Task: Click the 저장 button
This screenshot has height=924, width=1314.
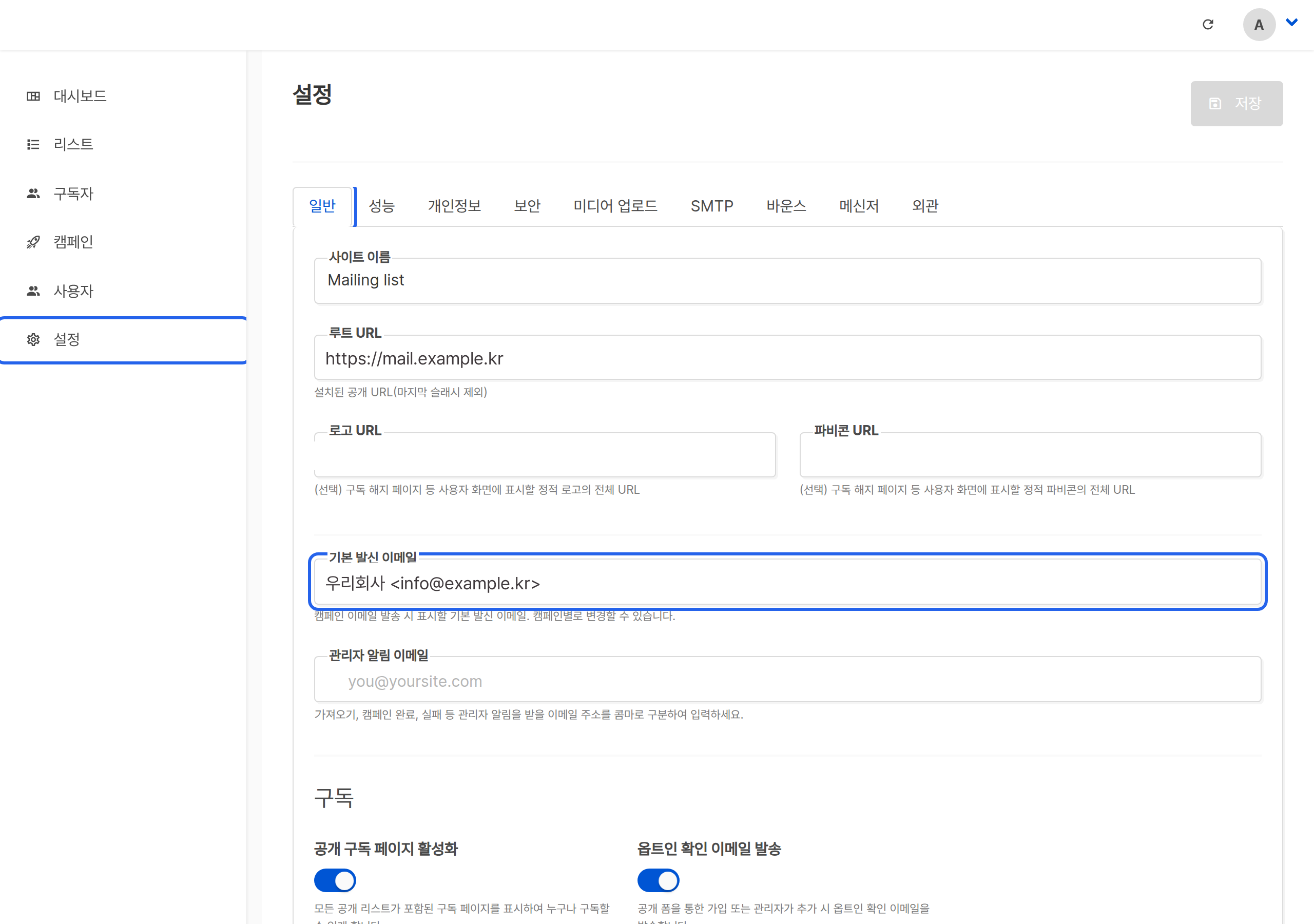Action: point(1236,104)
